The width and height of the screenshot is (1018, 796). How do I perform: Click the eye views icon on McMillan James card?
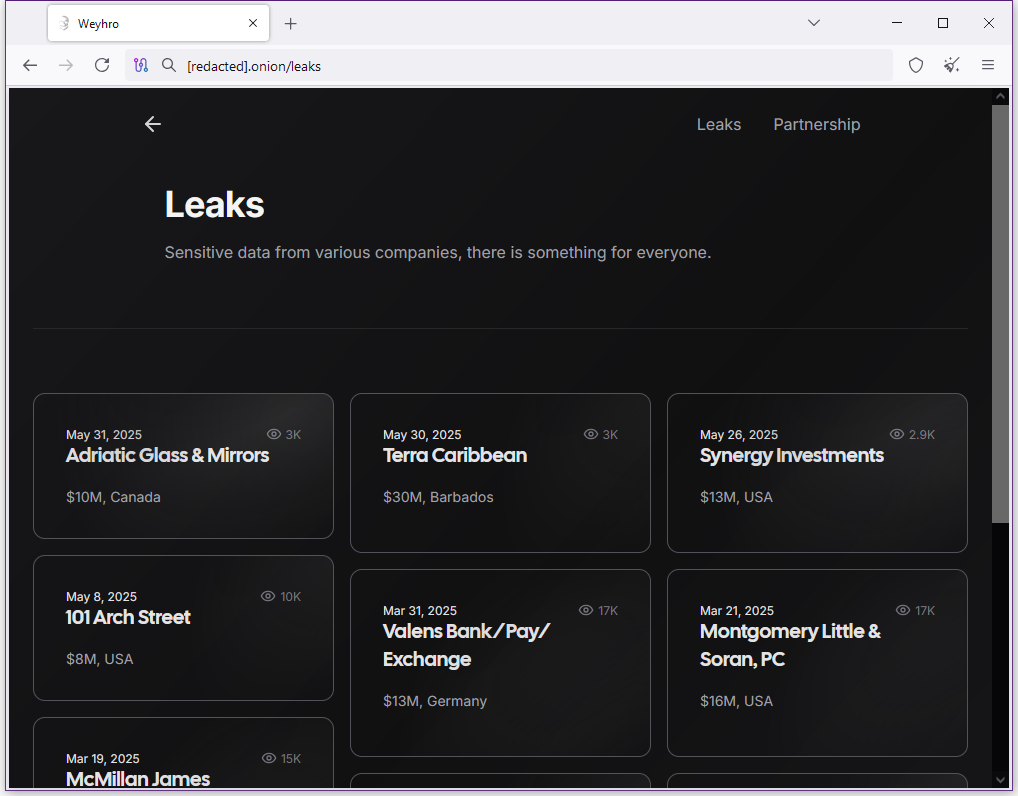pos(269,758)
